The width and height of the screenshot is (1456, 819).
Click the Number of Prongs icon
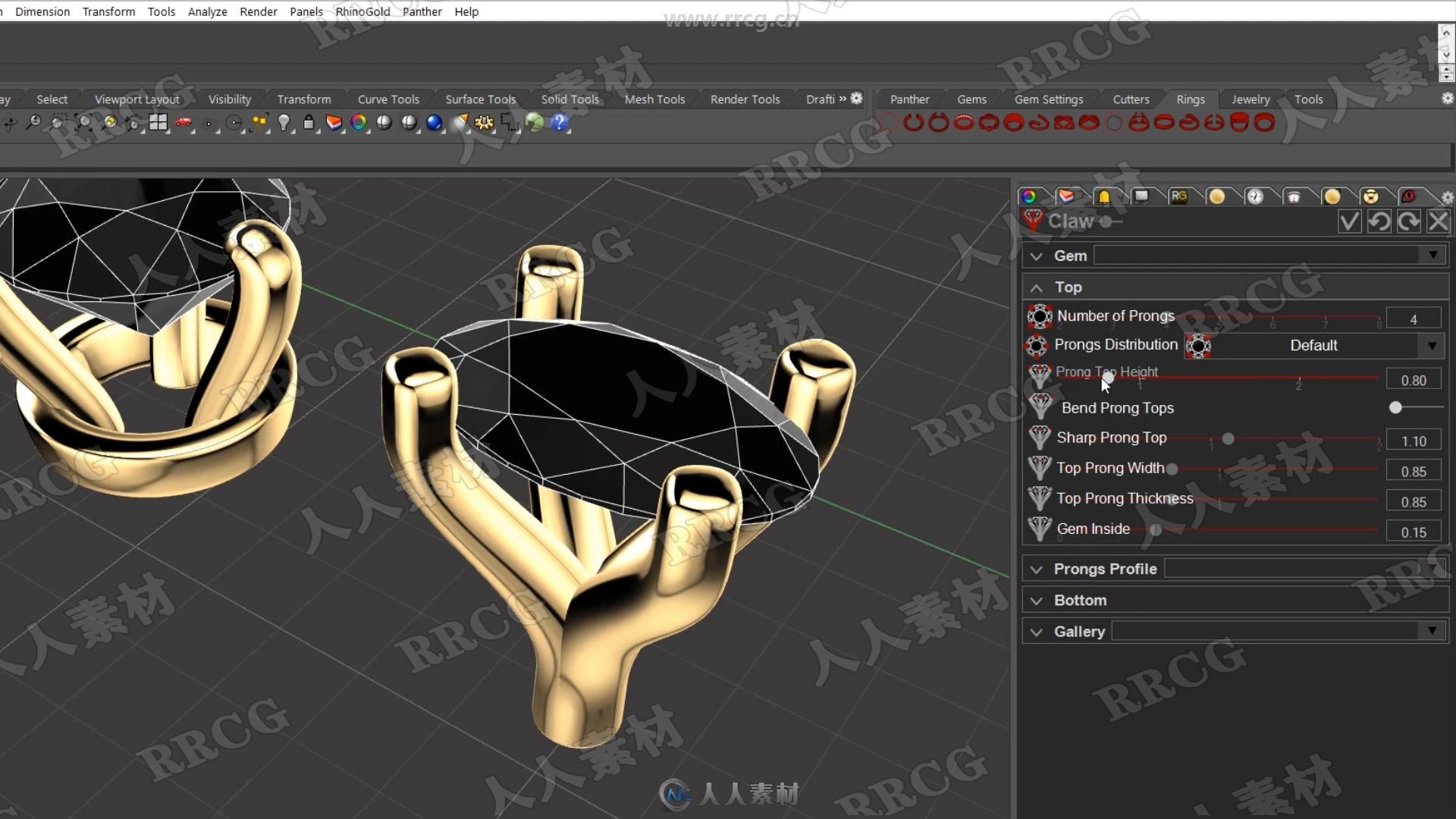1040,316
